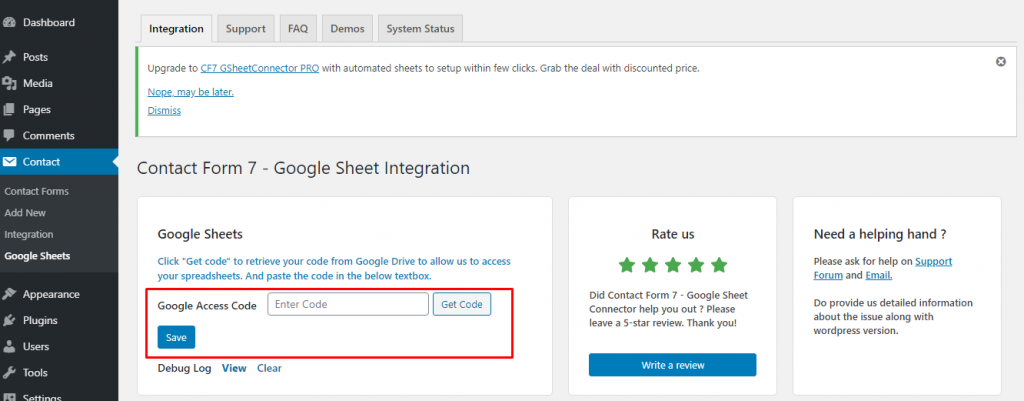
Task: Click the Get Code button
Action: click(462, 304)
